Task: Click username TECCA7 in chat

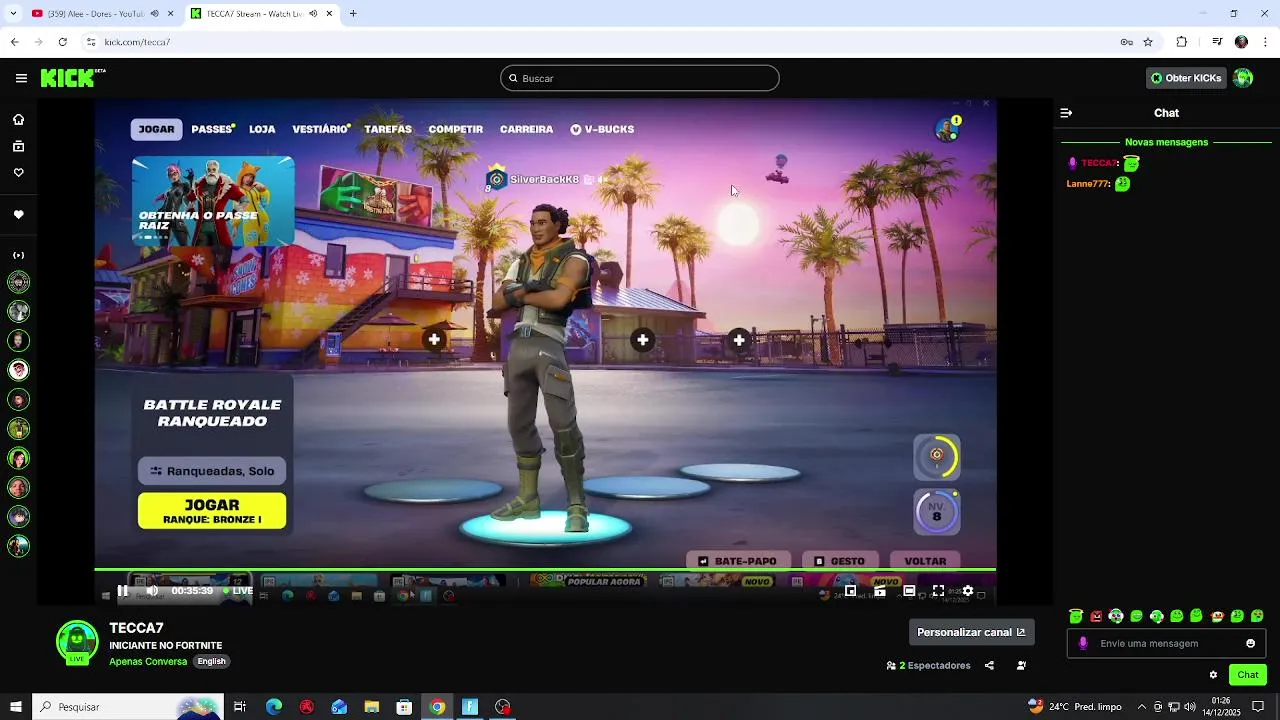Action: pos(1100,163)
